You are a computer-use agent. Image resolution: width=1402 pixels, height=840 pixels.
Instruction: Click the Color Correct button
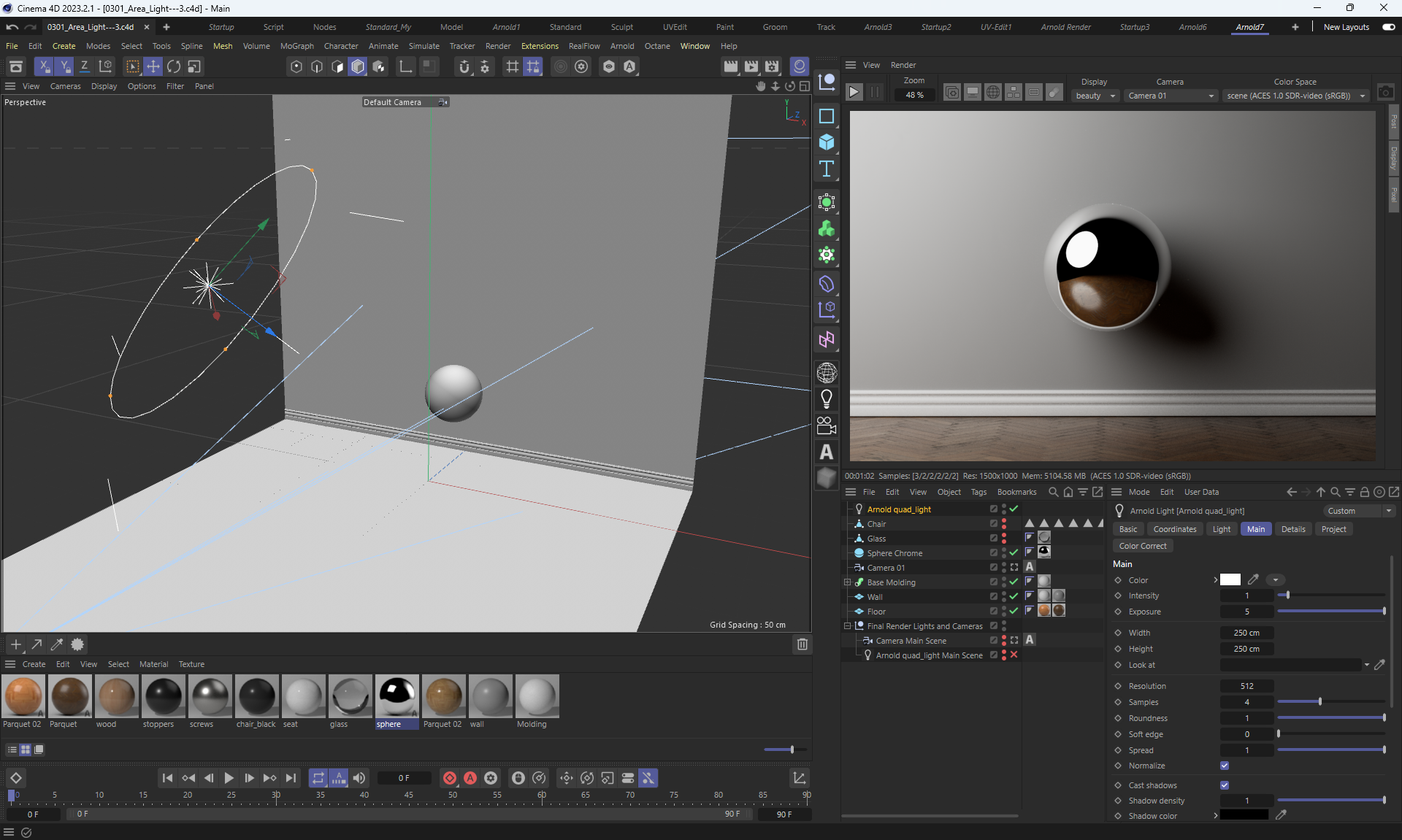tap(1142, 546)
